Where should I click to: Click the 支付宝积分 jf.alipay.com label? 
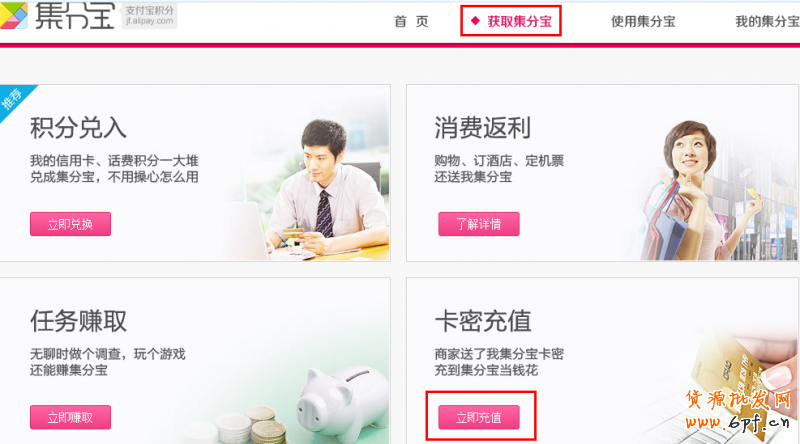click(x=149, y=15)
